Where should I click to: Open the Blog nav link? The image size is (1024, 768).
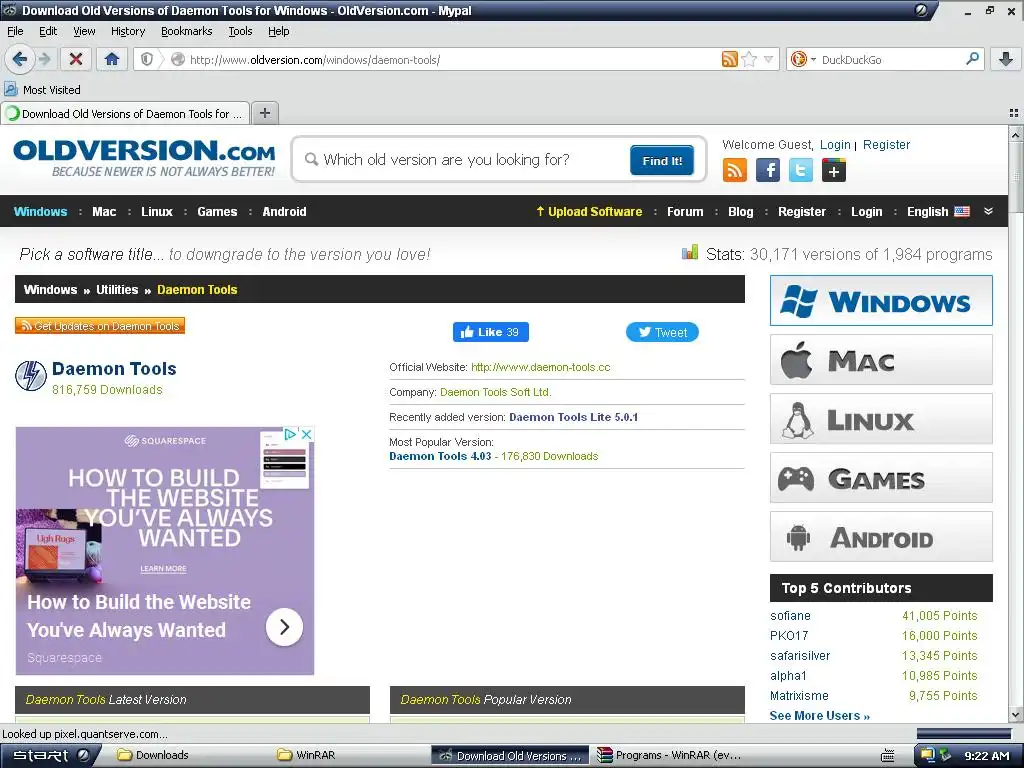tap(741, 212)
